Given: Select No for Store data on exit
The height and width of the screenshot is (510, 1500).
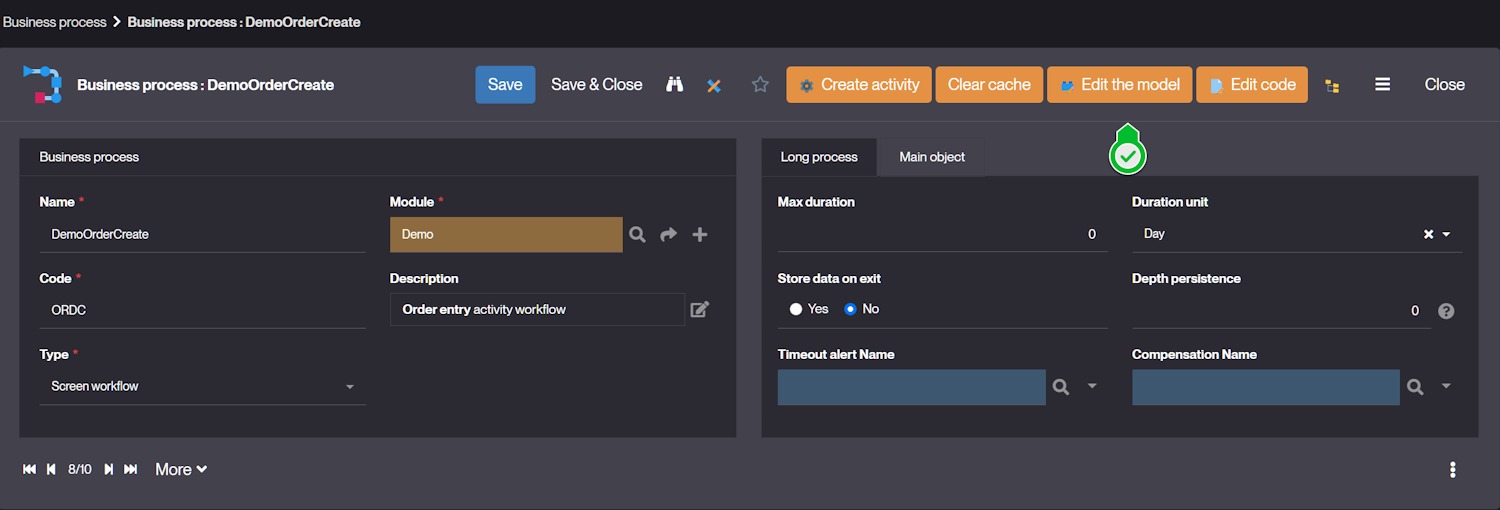Looking at the screenshot, I should 851,309.
